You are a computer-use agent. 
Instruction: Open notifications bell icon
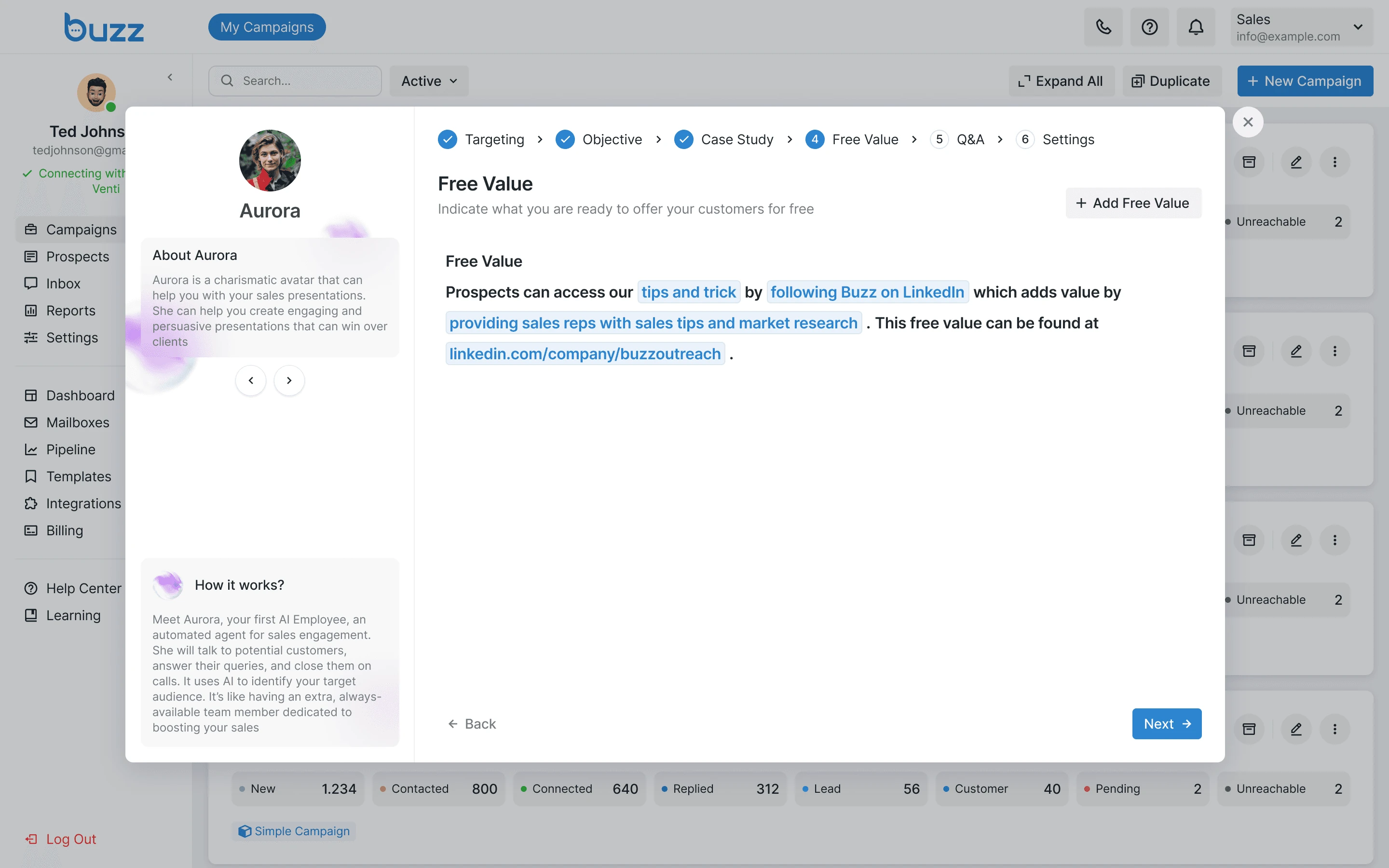[x=1196, y=27]
